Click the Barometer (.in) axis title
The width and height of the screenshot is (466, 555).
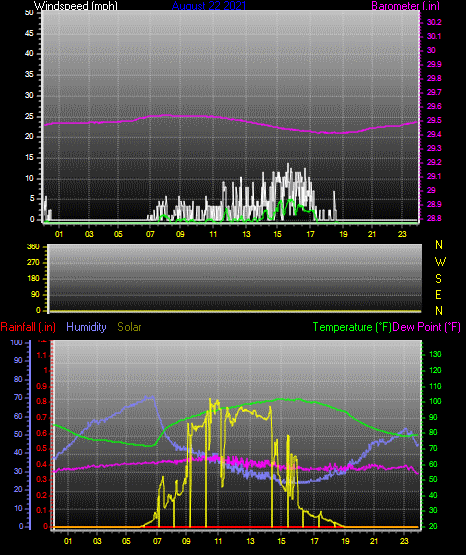(405, 6)
